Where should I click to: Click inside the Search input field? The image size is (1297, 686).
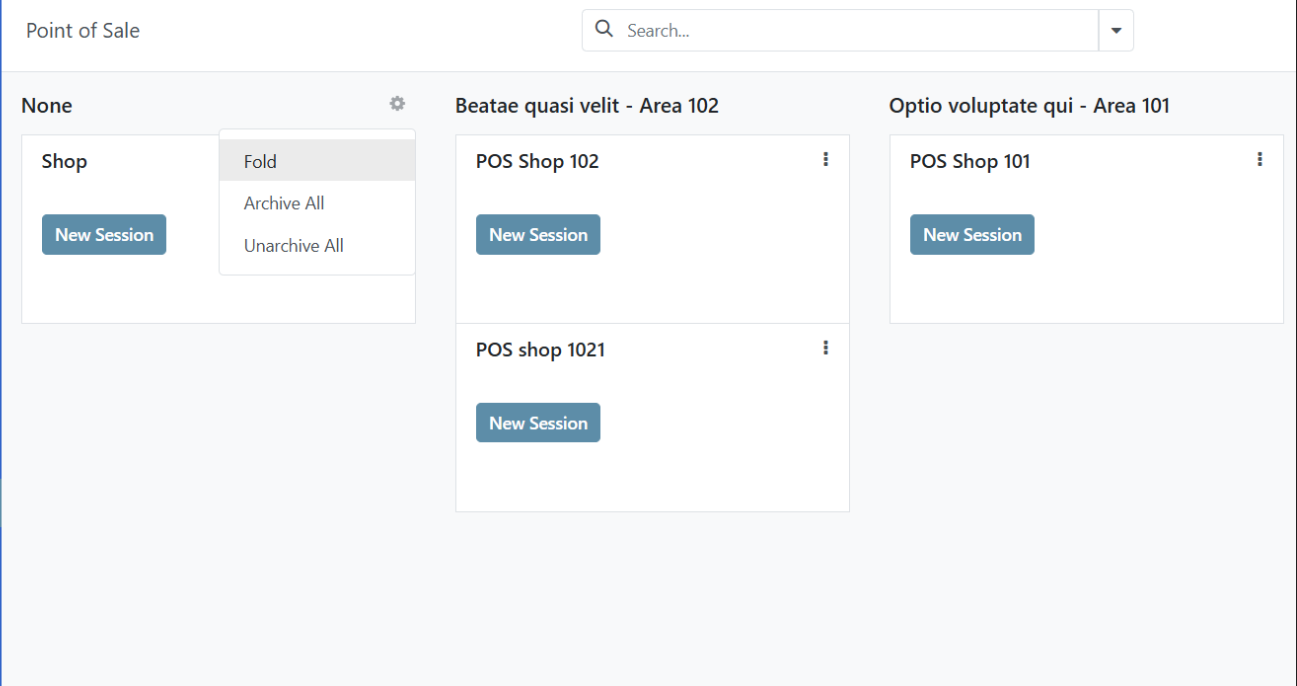(800, 30)
